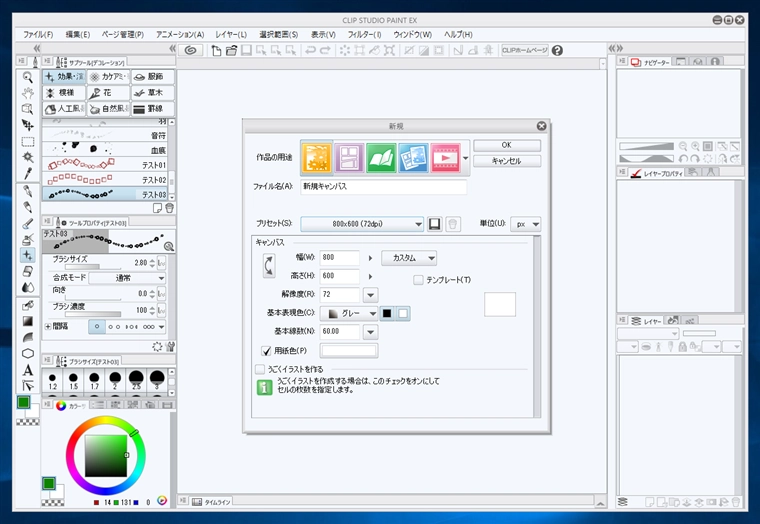760x524 pixels.
Task: Select the Move Layer tool
Action: click(x=28, y=125)
